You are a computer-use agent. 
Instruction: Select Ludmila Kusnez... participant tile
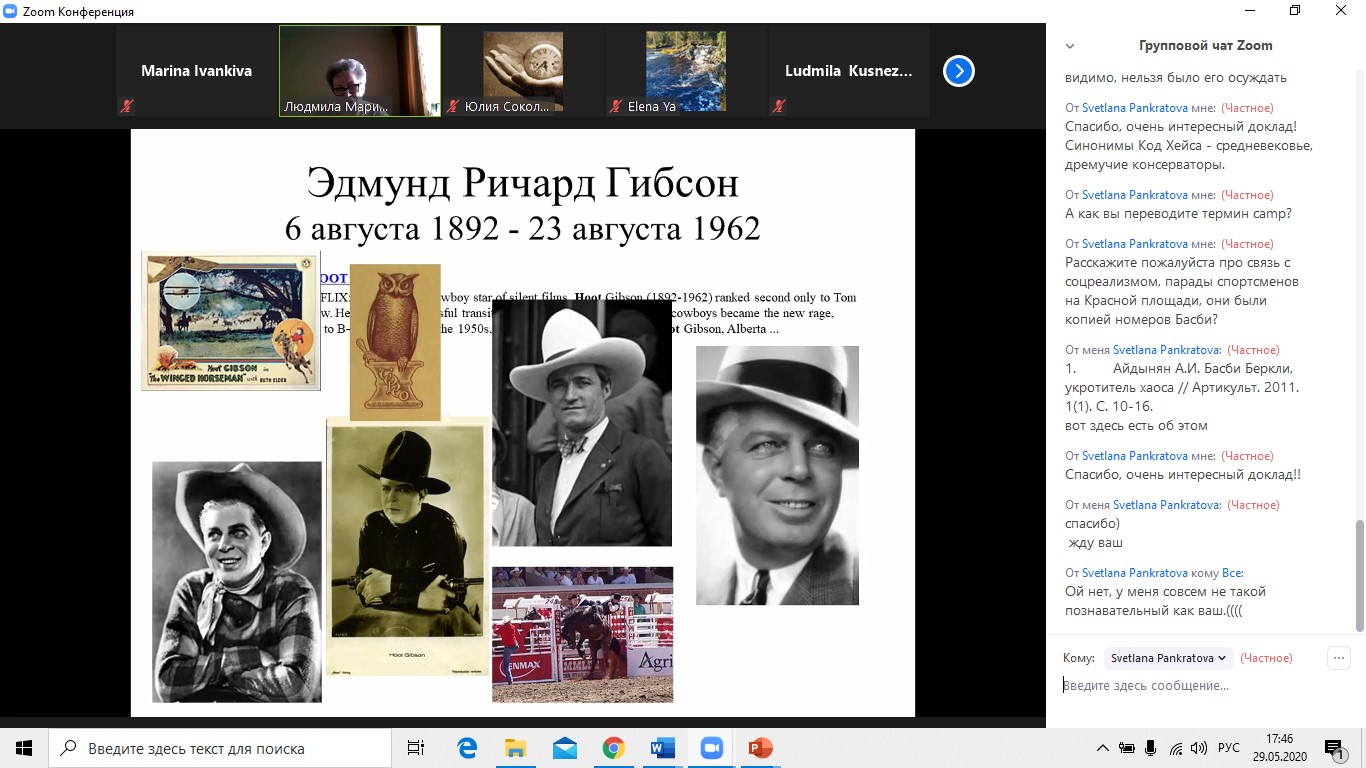click(x=848, y=71)
